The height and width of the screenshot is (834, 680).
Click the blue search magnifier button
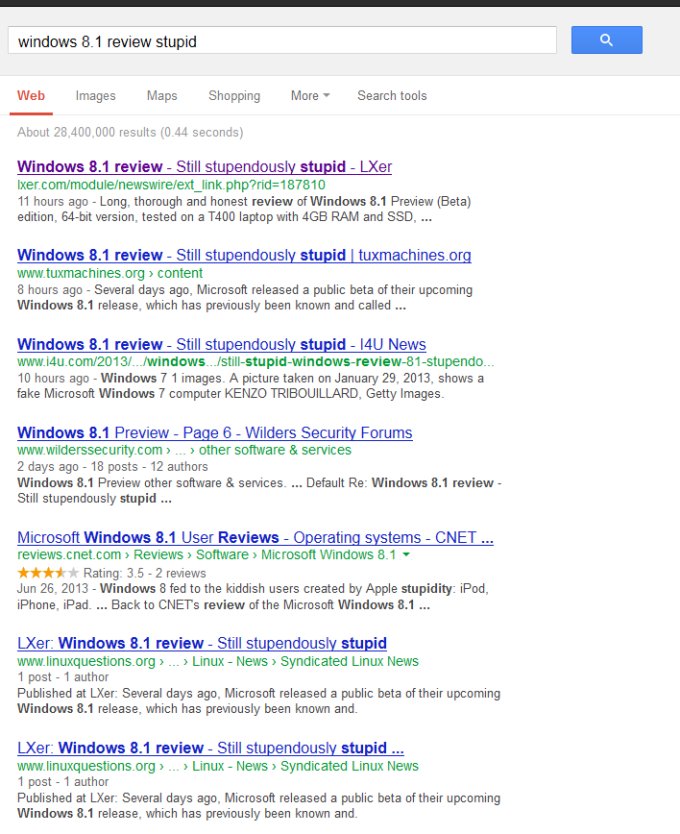607,40
